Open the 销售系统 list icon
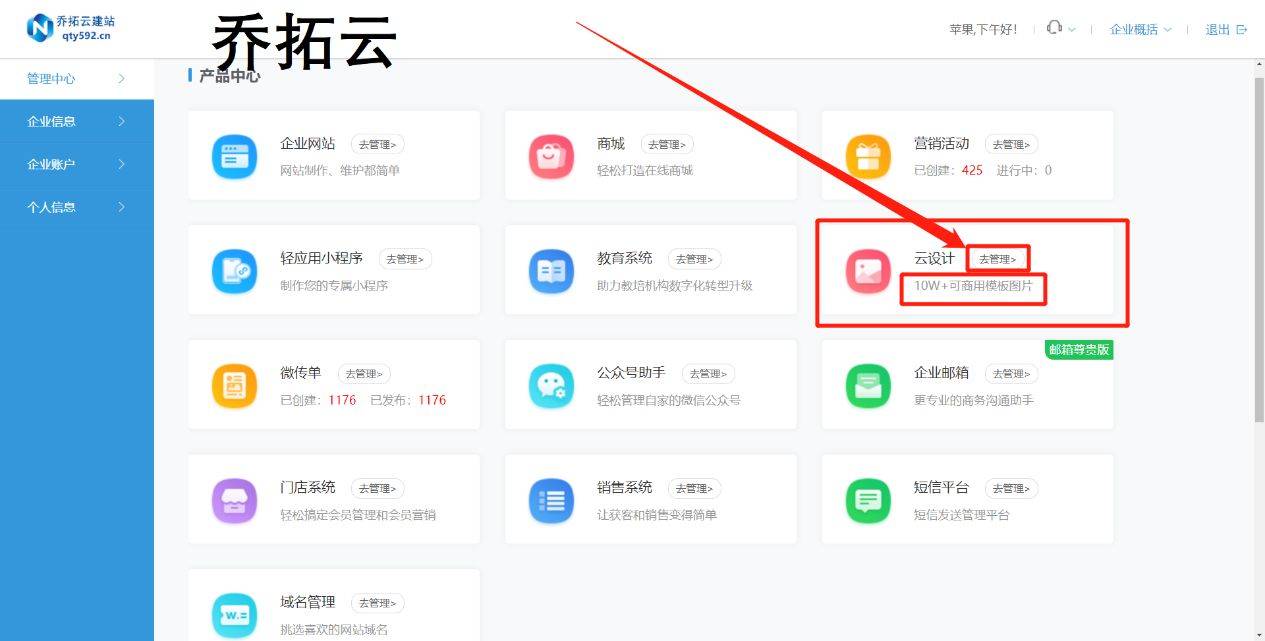The height and width of the screenshot is (641, 1265). [551, 502]
